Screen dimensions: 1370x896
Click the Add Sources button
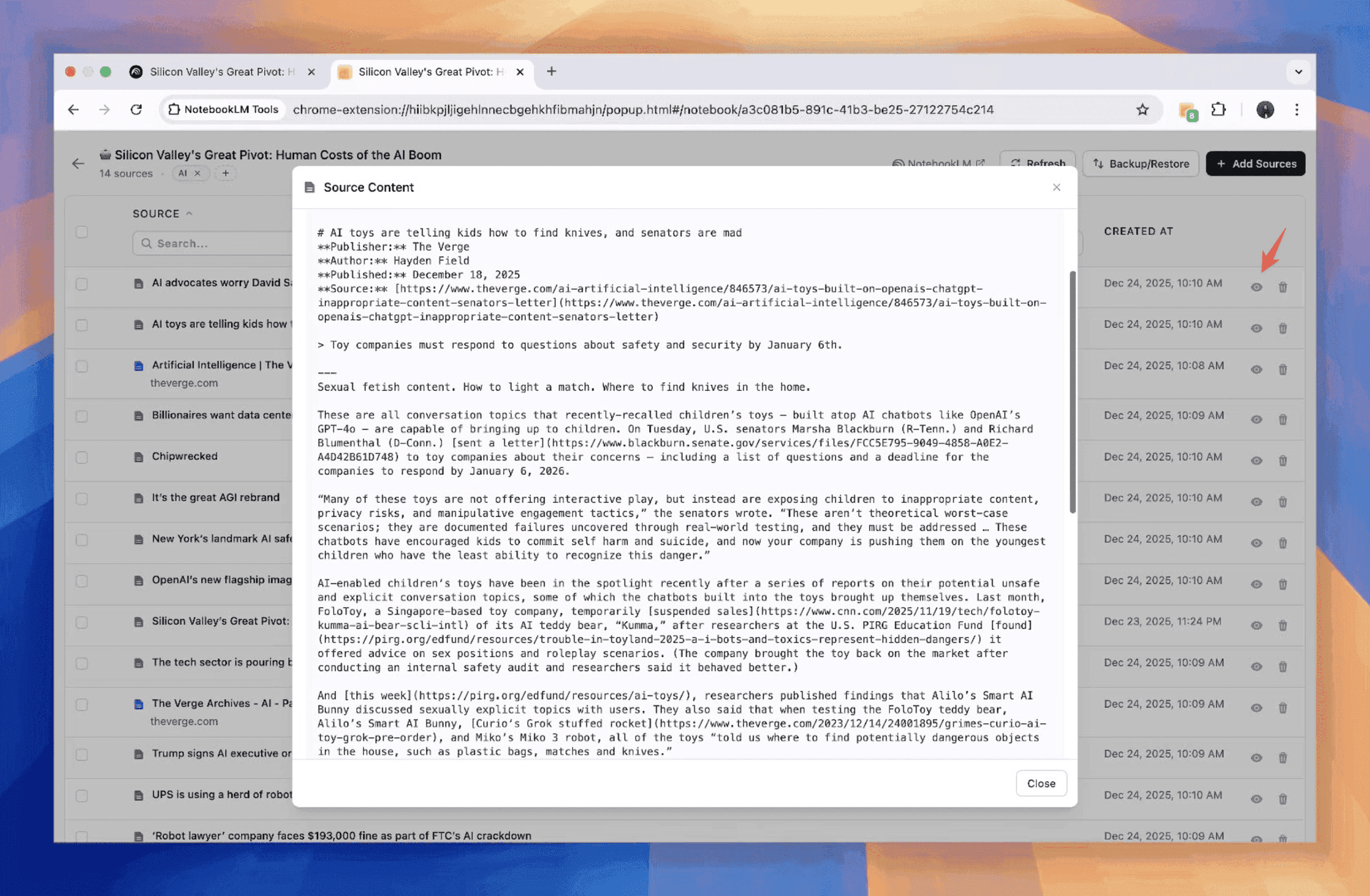[1255, 164]
